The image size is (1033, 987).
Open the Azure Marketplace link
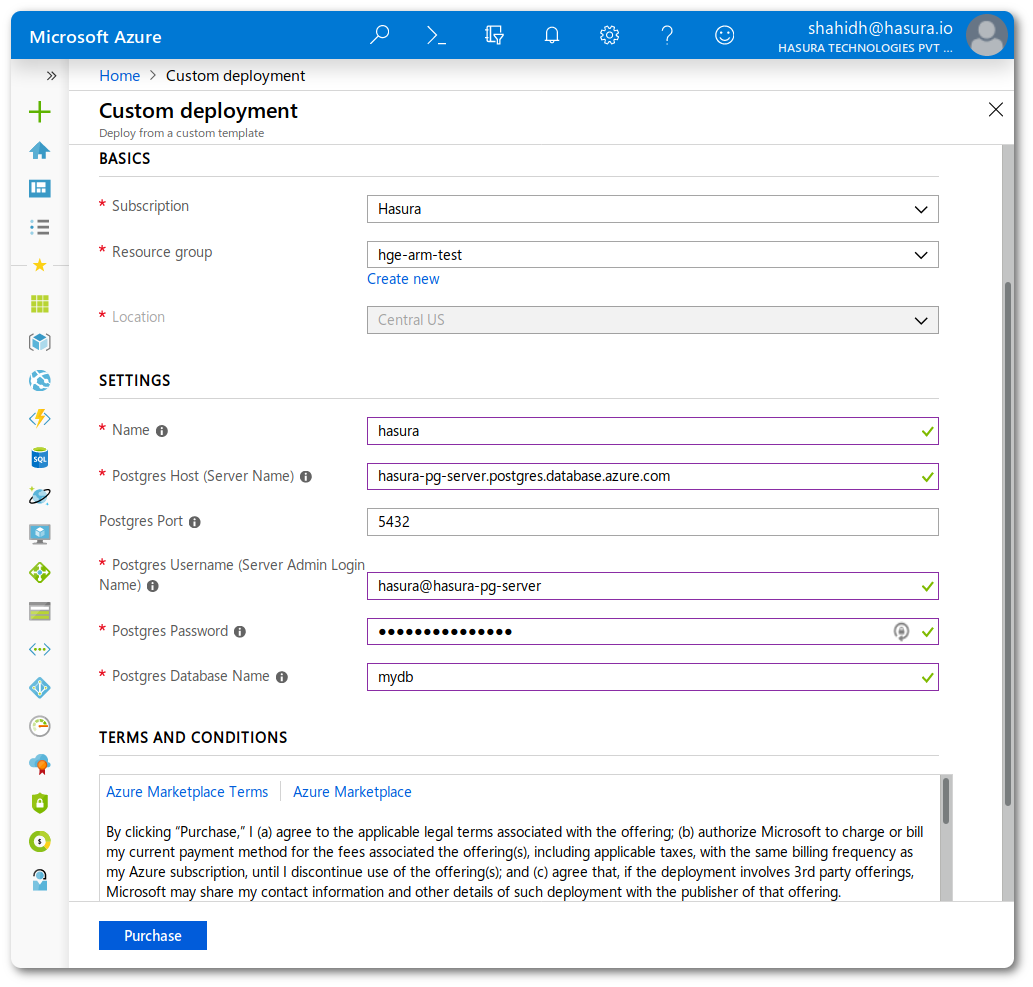[x=352, y=792]
